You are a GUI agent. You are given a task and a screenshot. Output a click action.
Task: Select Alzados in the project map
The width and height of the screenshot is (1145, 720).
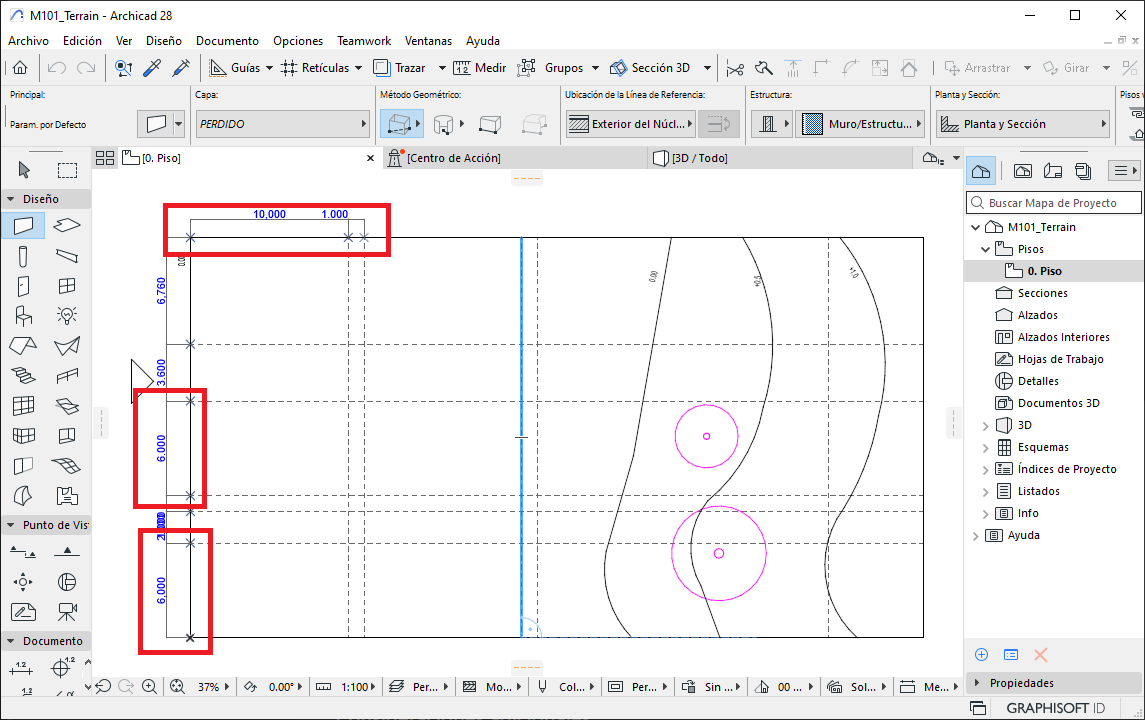click(x=1037, y=315)
